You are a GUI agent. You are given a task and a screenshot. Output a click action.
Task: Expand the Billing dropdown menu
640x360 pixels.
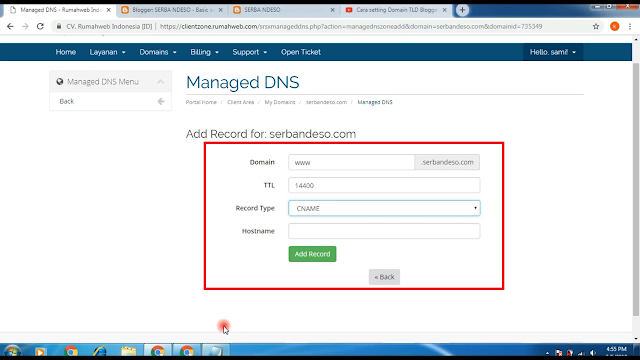click(x=204, y=52)
